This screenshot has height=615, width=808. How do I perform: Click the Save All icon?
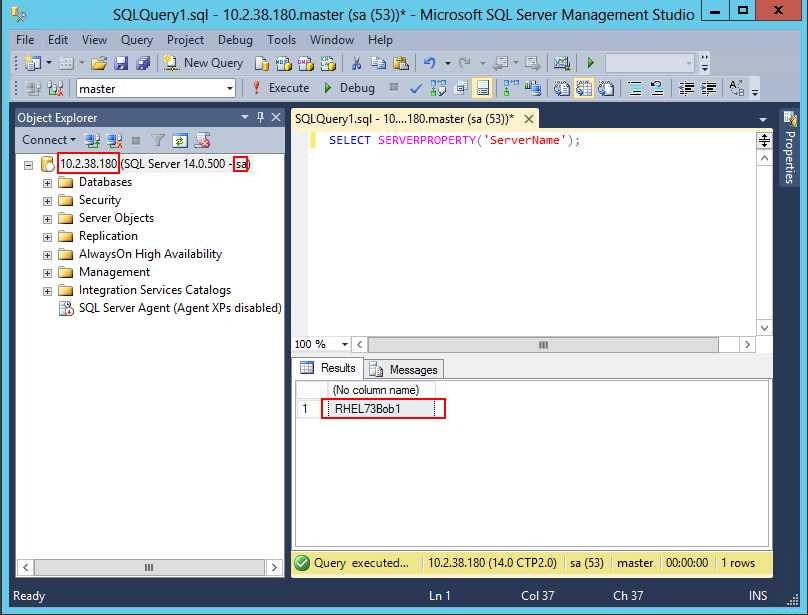[143, 63]
